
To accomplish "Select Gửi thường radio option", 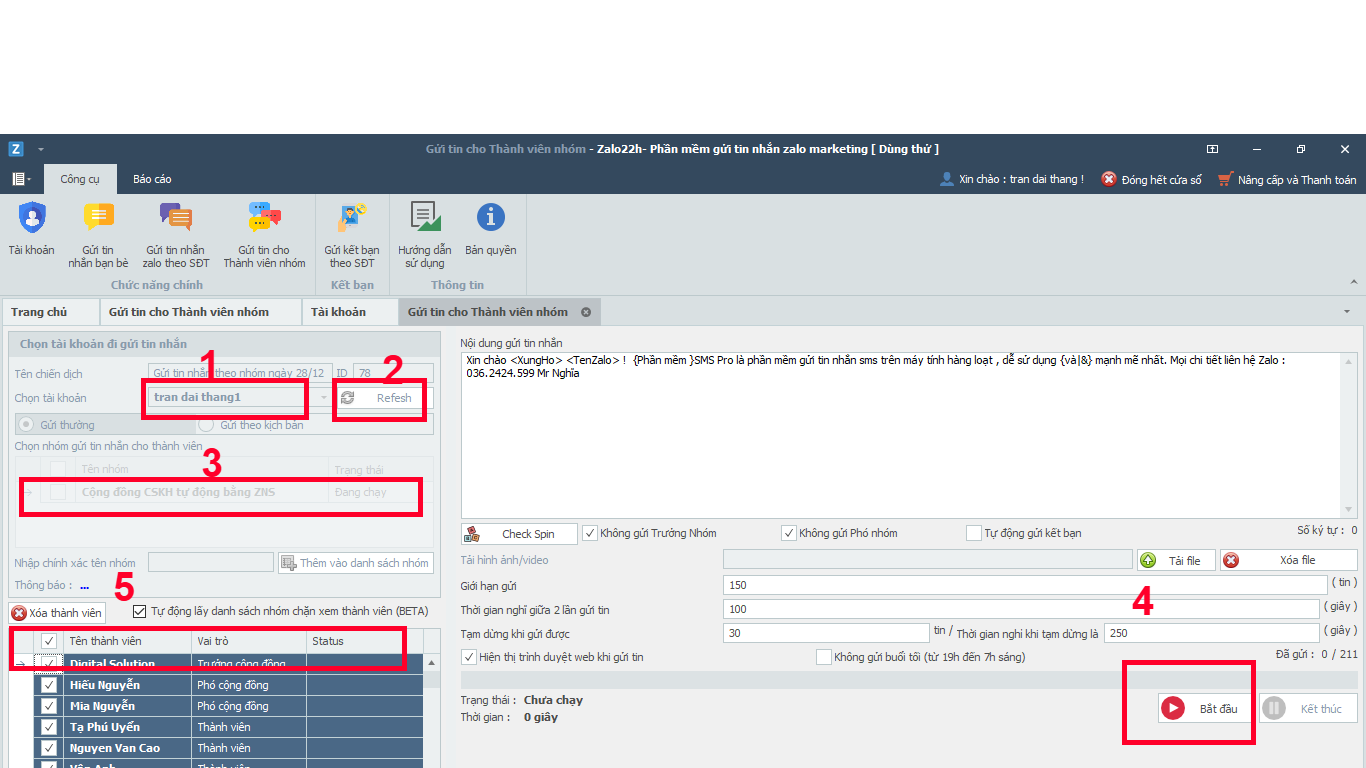I will pyautogui.click(x=27, y=425).
